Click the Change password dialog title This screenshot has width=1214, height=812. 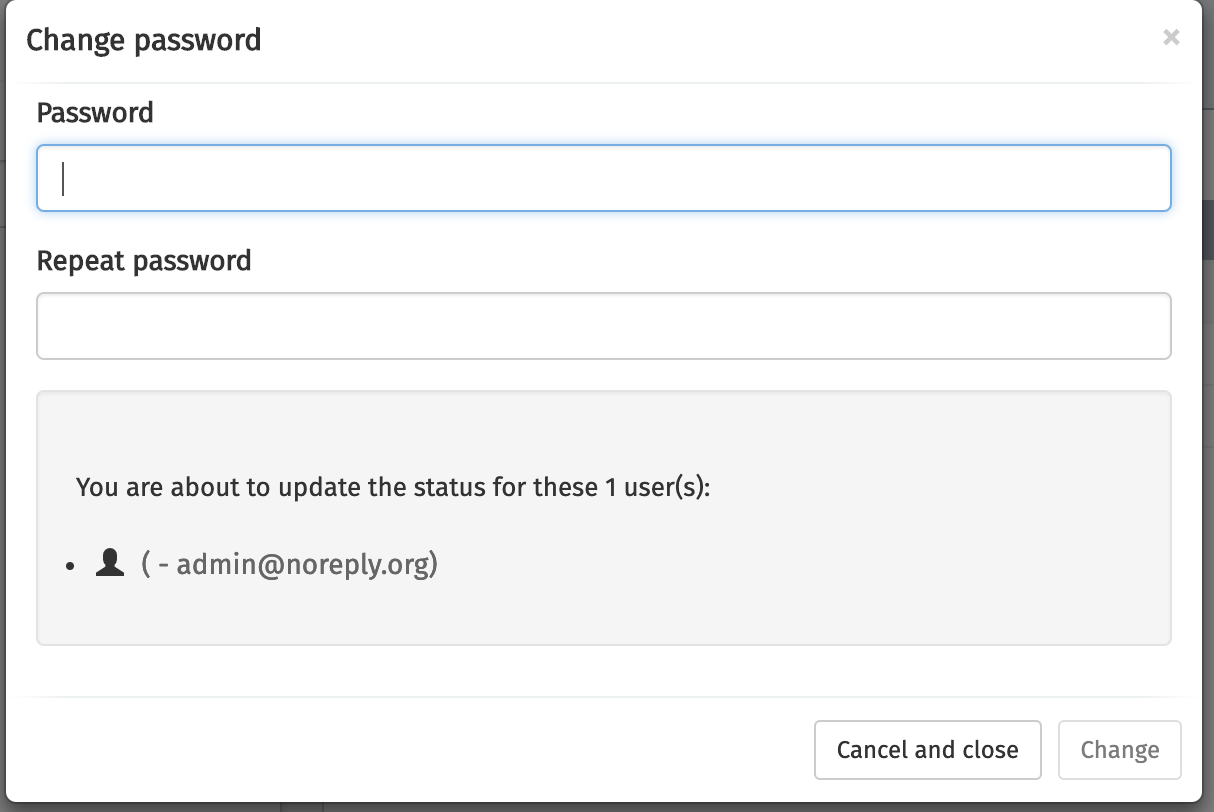click(144, 40)
